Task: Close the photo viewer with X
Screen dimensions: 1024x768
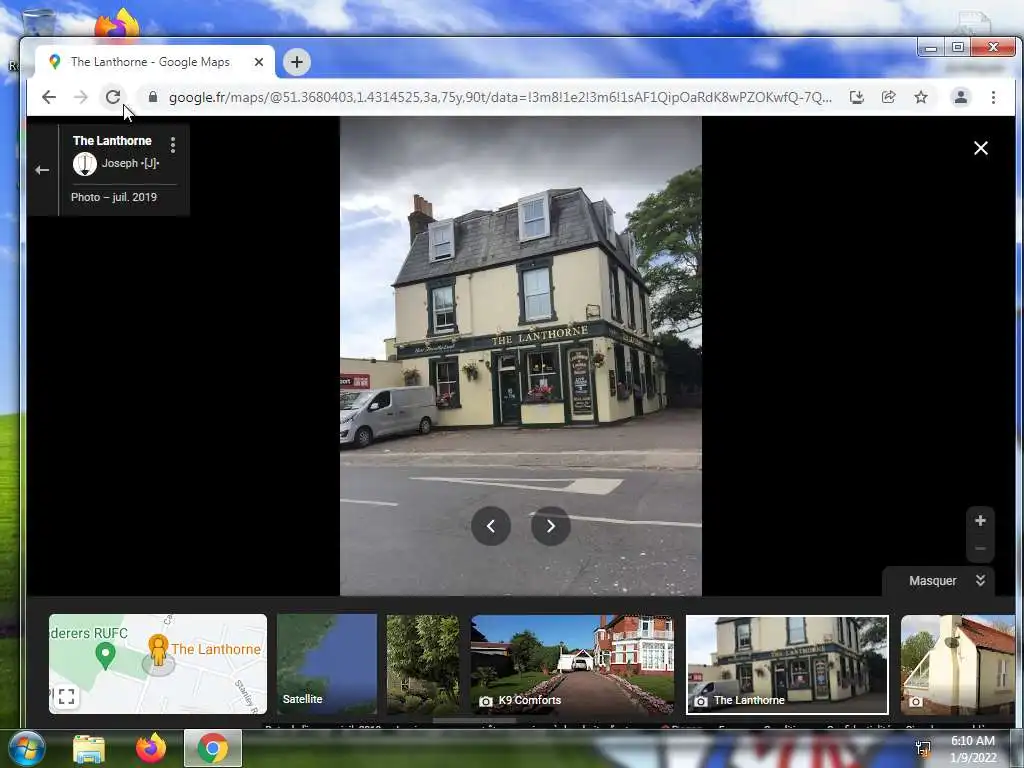Action: click(981, 148)
